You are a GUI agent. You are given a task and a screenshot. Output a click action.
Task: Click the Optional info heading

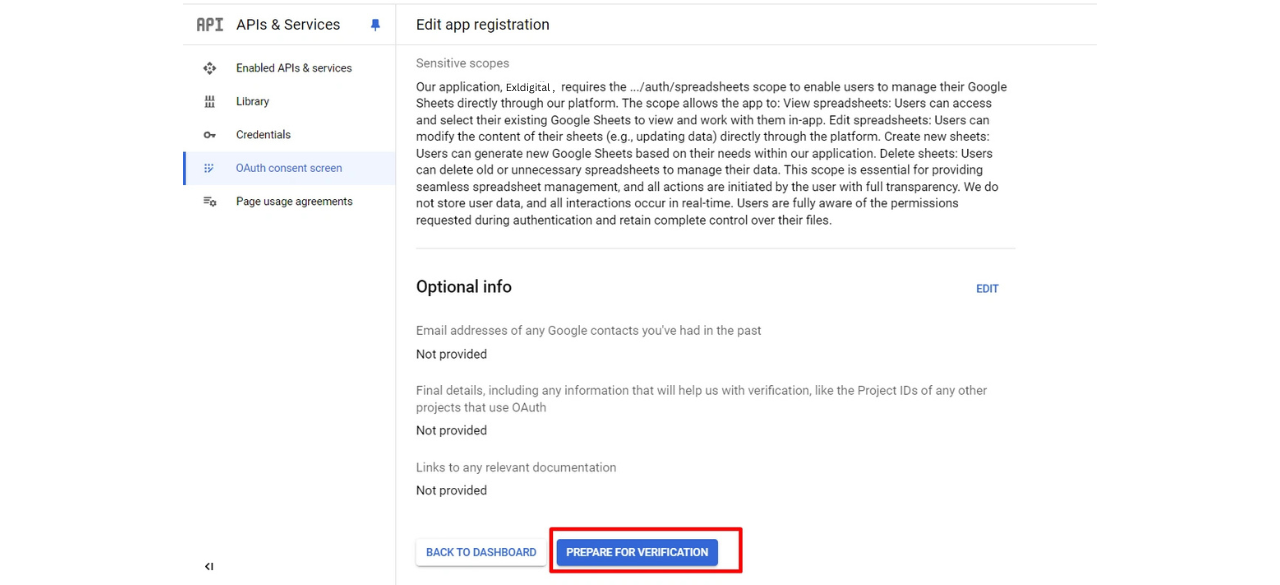(x=464, y=287)
